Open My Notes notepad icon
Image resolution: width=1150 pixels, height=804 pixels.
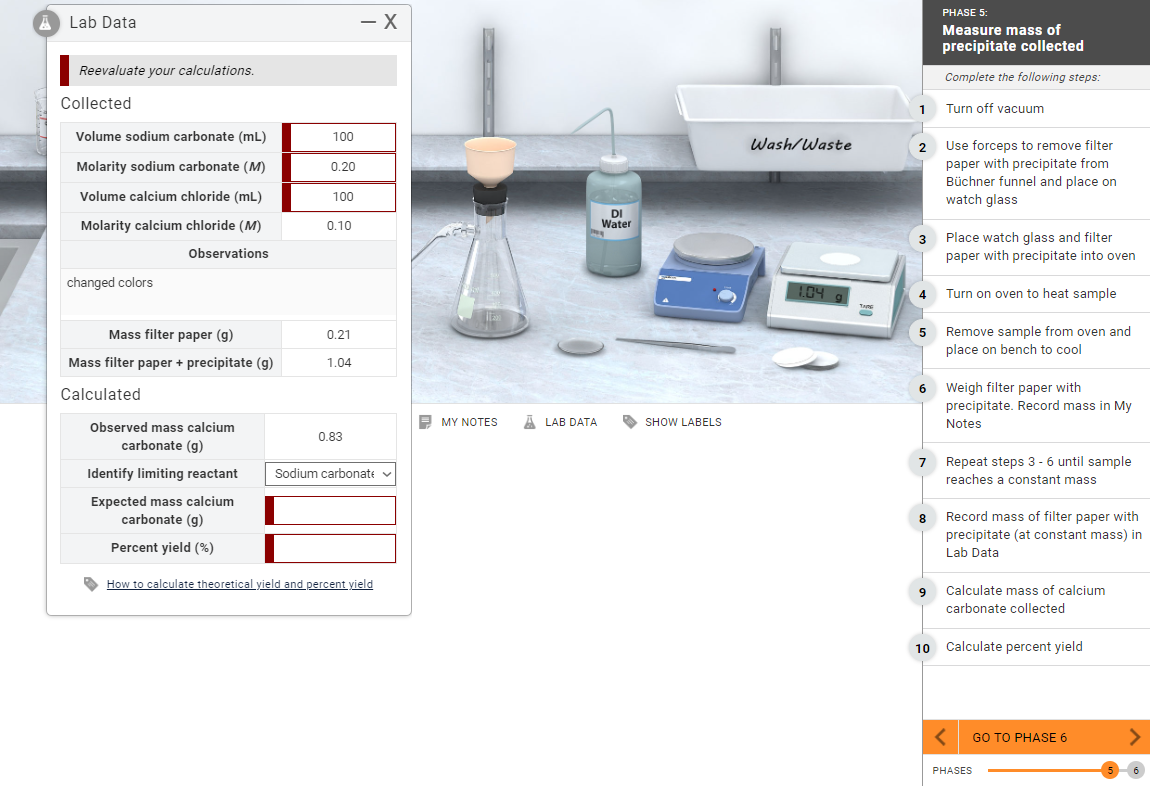[x=425, y=422]
